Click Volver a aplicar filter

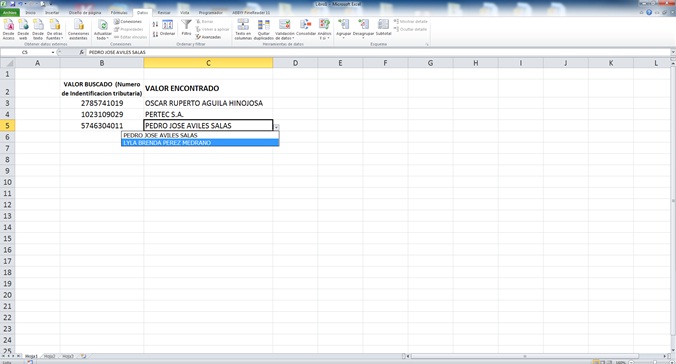click(212, 29)
